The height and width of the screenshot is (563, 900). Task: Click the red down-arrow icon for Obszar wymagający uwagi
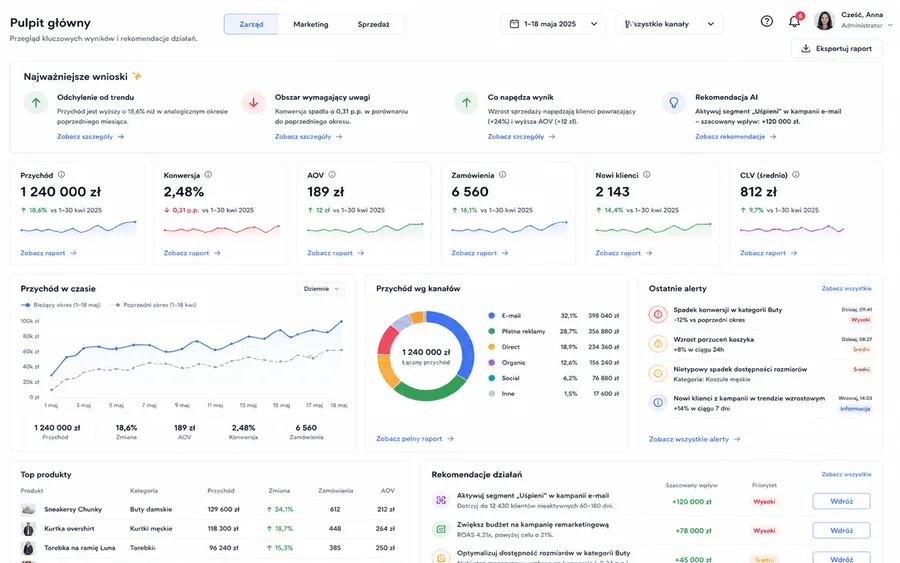253,103
